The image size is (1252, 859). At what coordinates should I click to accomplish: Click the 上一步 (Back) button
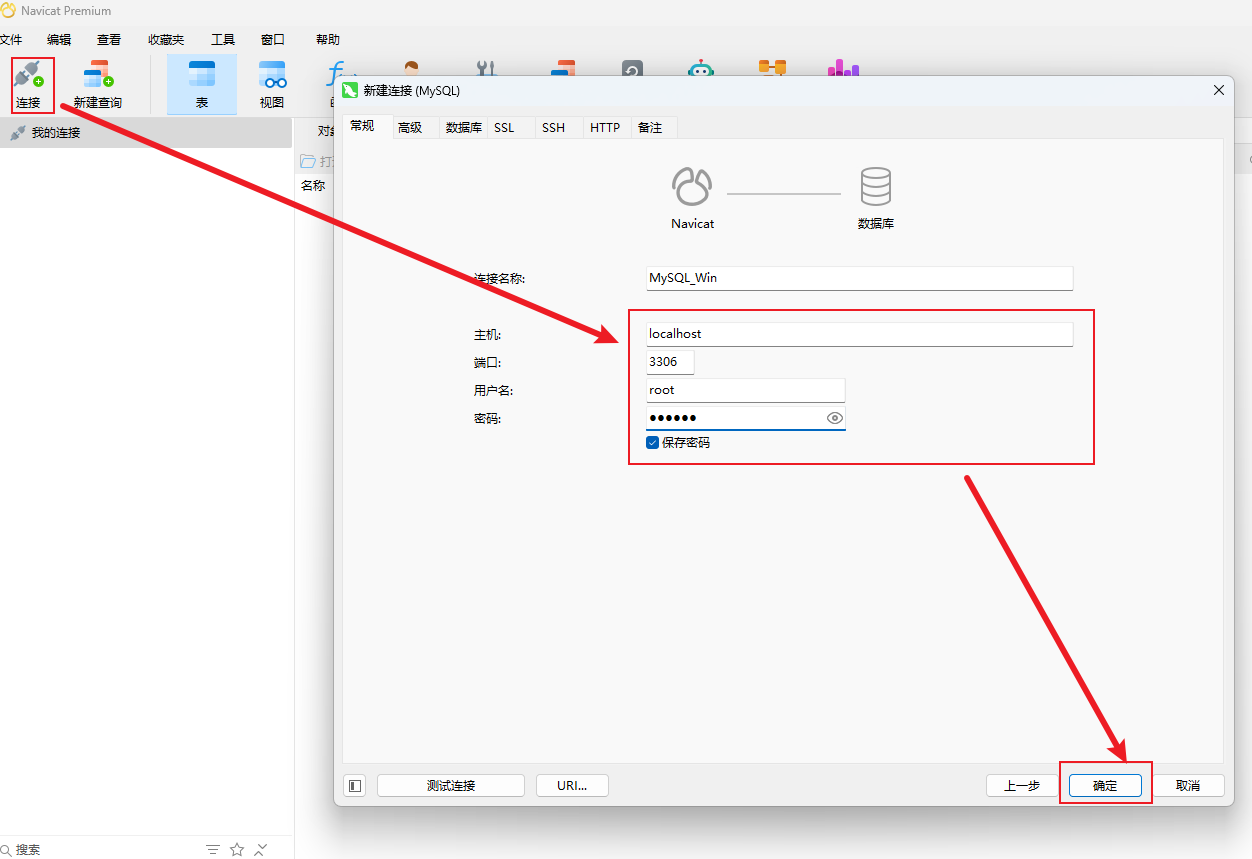pos(1022,786)
